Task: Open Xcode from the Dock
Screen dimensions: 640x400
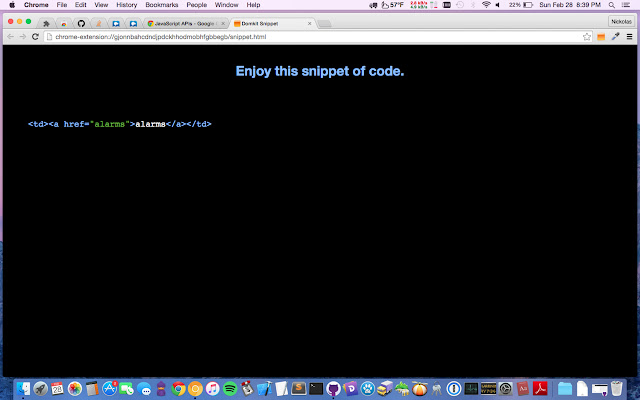Action: 264,388
